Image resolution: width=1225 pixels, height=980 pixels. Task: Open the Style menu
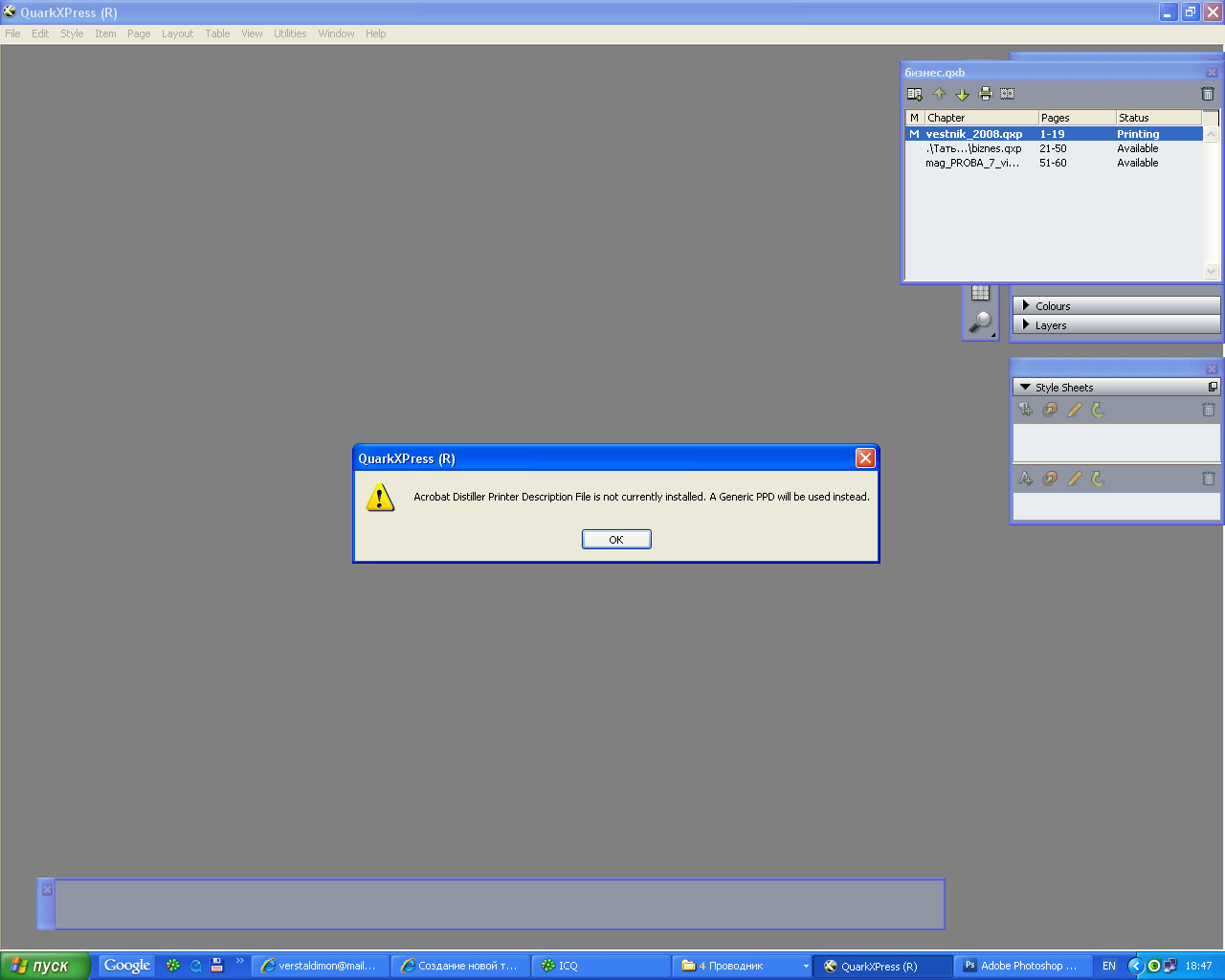tap(72, 33)
